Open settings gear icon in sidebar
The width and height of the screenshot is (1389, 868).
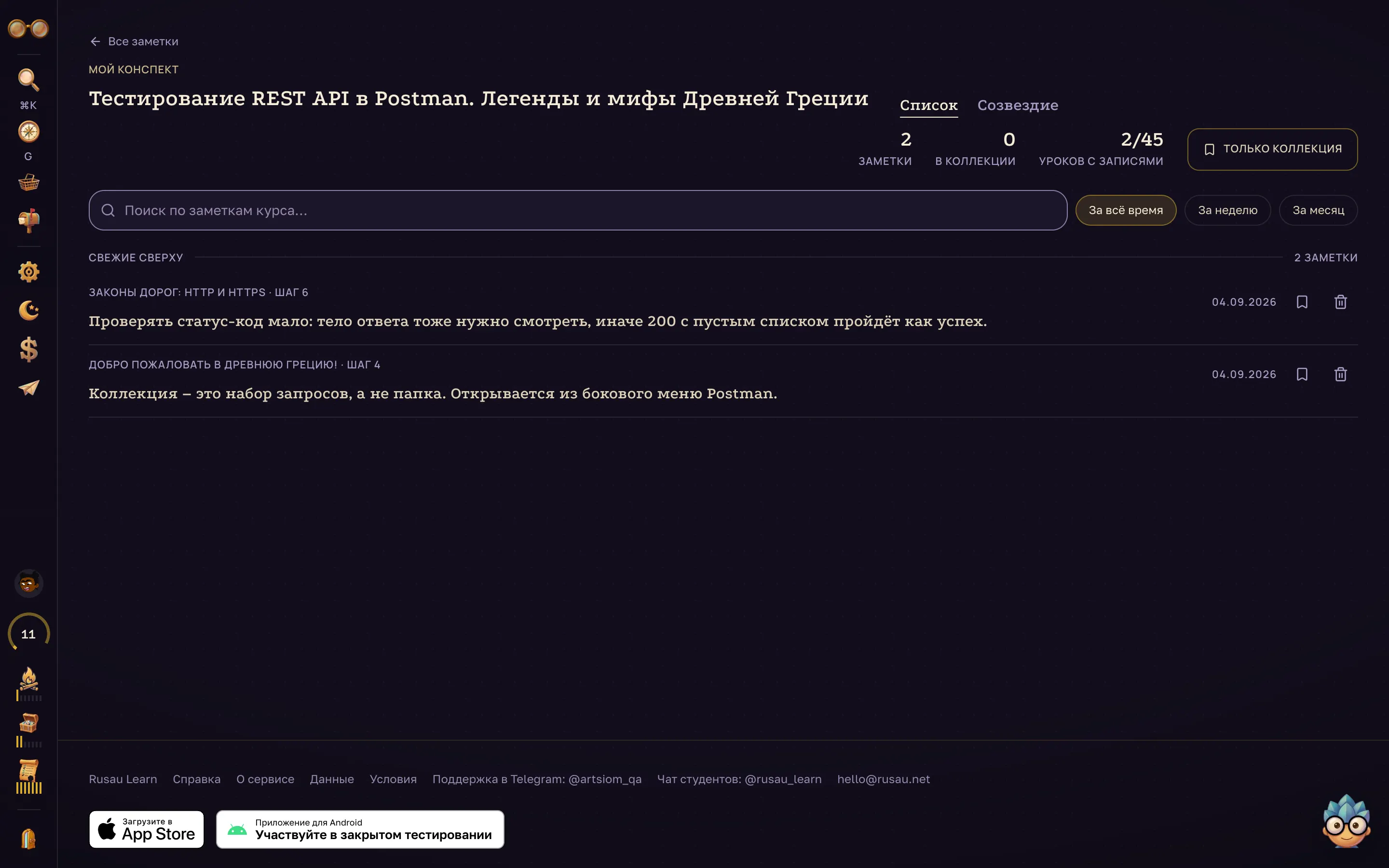(28, 271)
